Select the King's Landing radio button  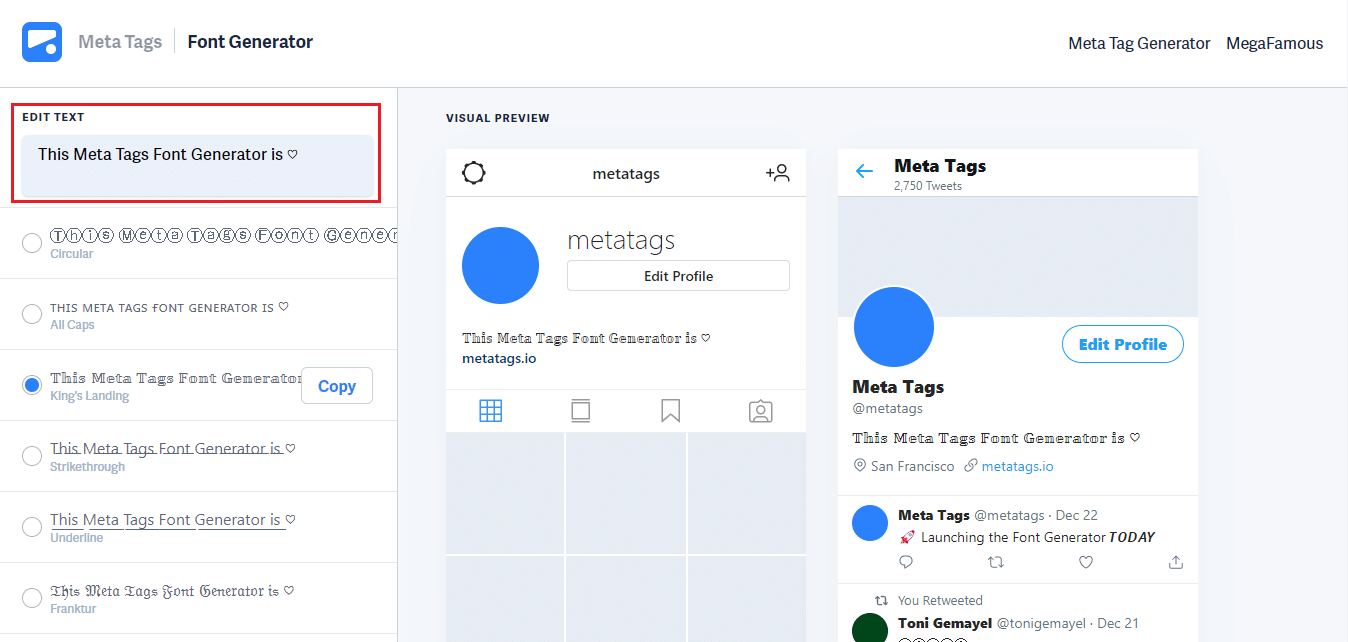tap(32, 385)
